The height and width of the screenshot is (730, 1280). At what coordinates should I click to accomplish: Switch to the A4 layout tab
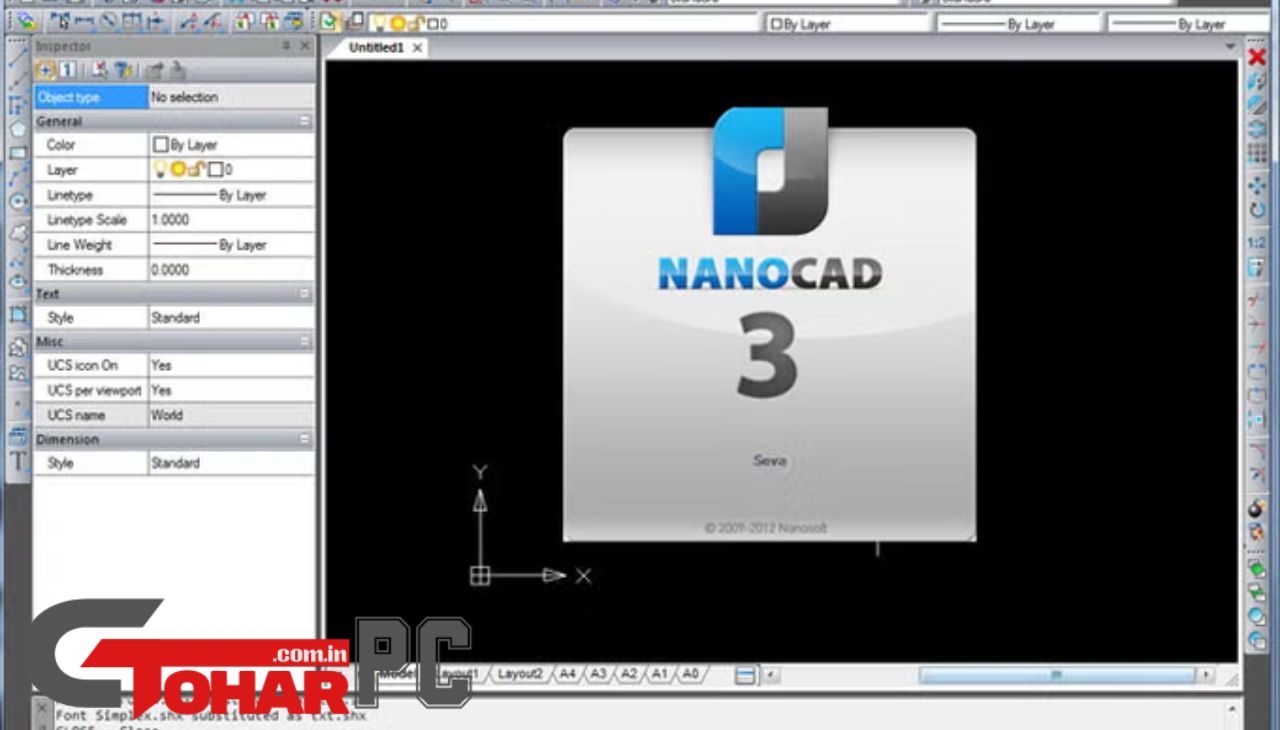point(567,674)
